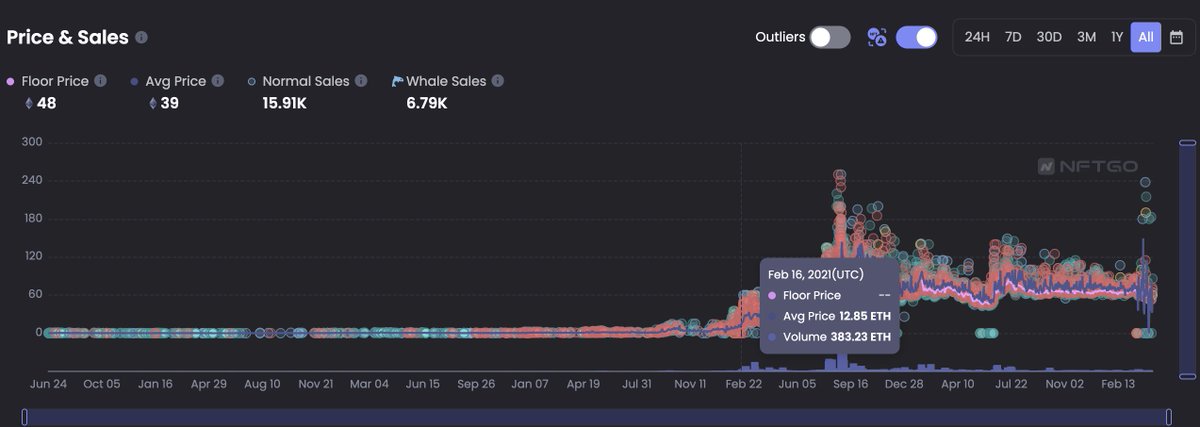Viewport: 1200px width, 427px height.
Task: Select the 24H time range
Action: point(977,37)
